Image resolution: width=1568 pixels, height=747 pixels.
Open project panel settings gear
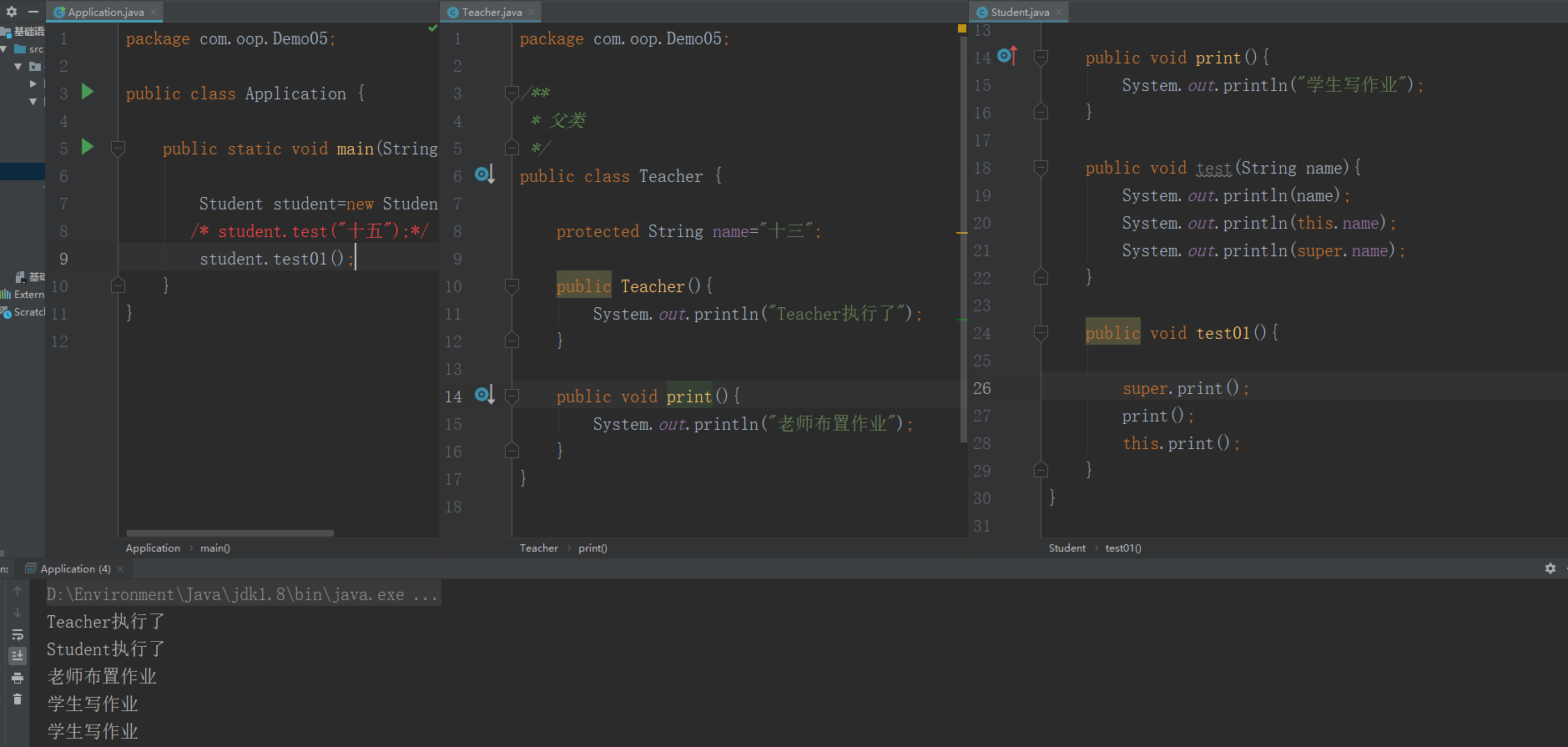click(12, 12)
